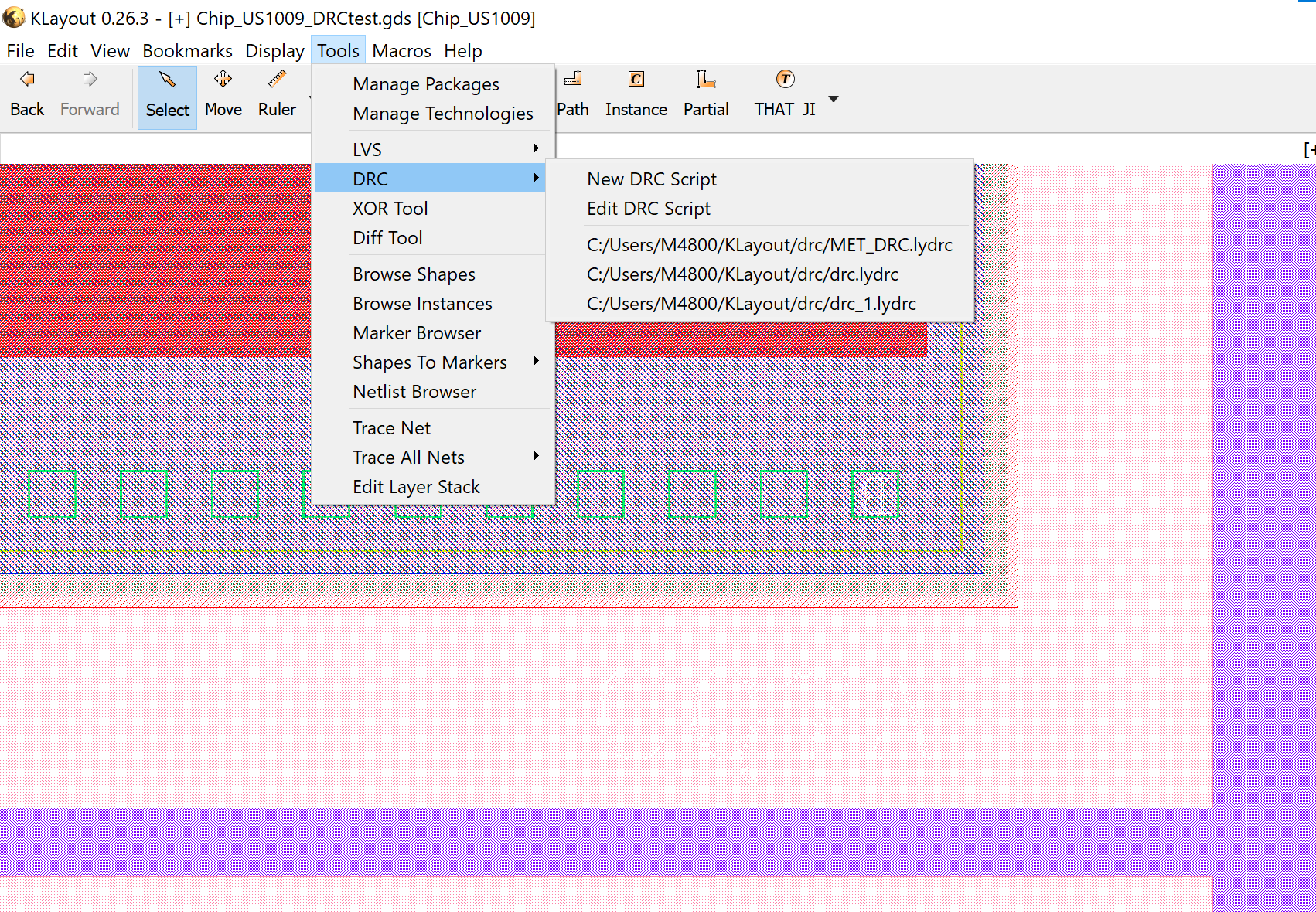Click the Back arrow toolbar icon

(x=27, y=80)
